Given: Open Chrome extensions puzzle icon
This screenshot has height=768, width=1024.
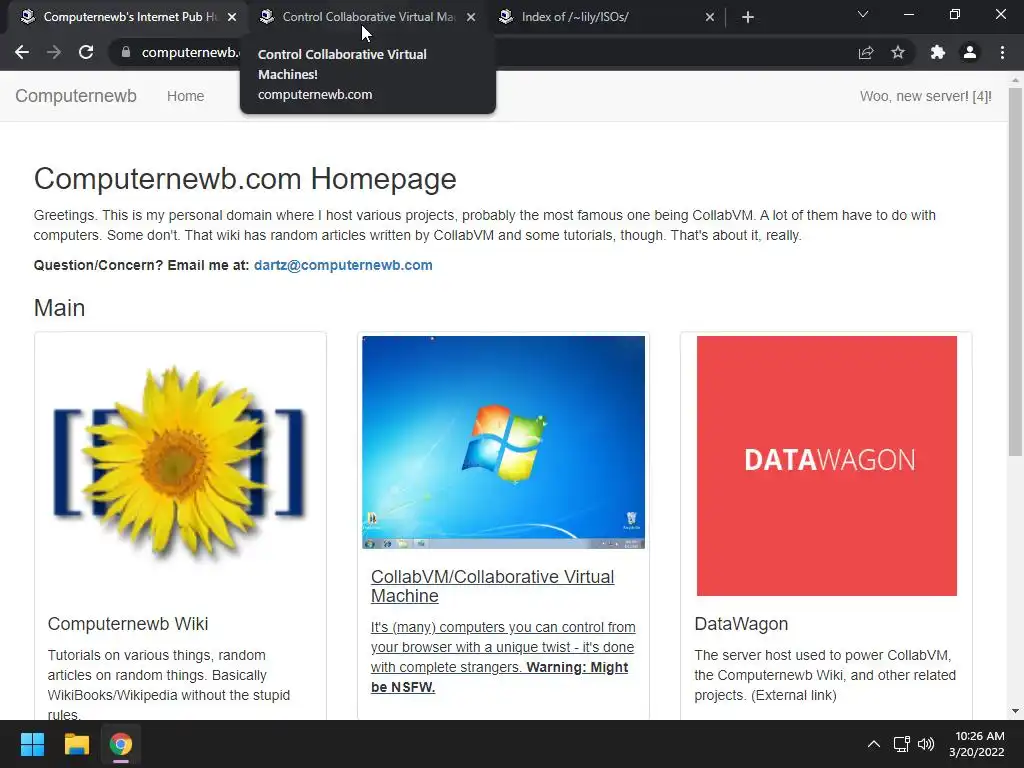Looking at the screenshot, I should pyautogui.click(x=938, y=52).
